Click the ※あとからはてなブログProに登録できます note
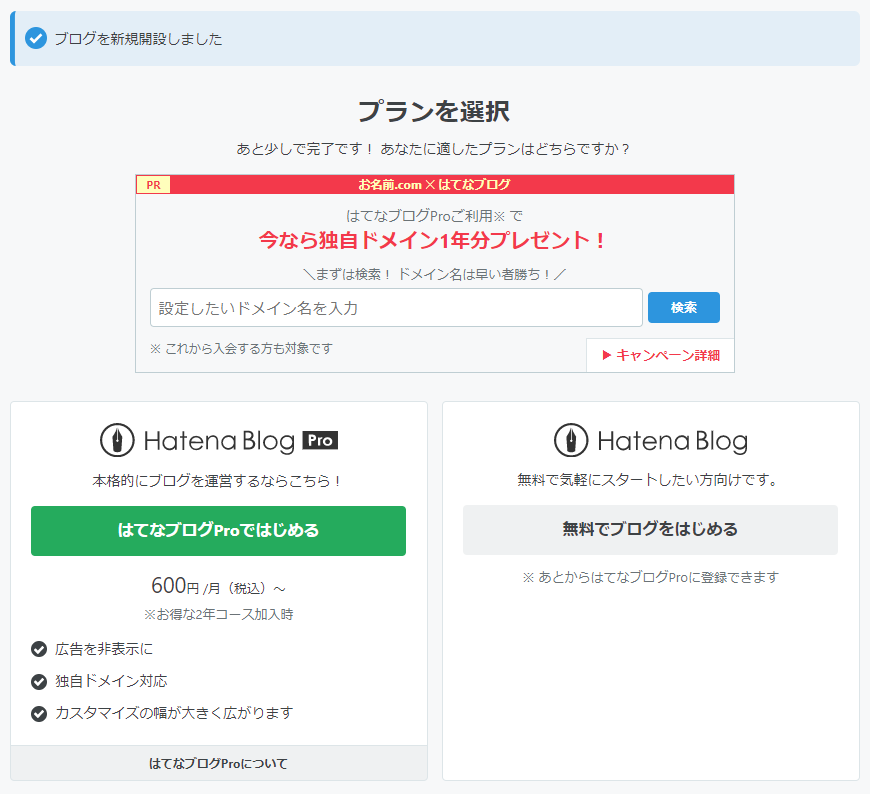 650,578
